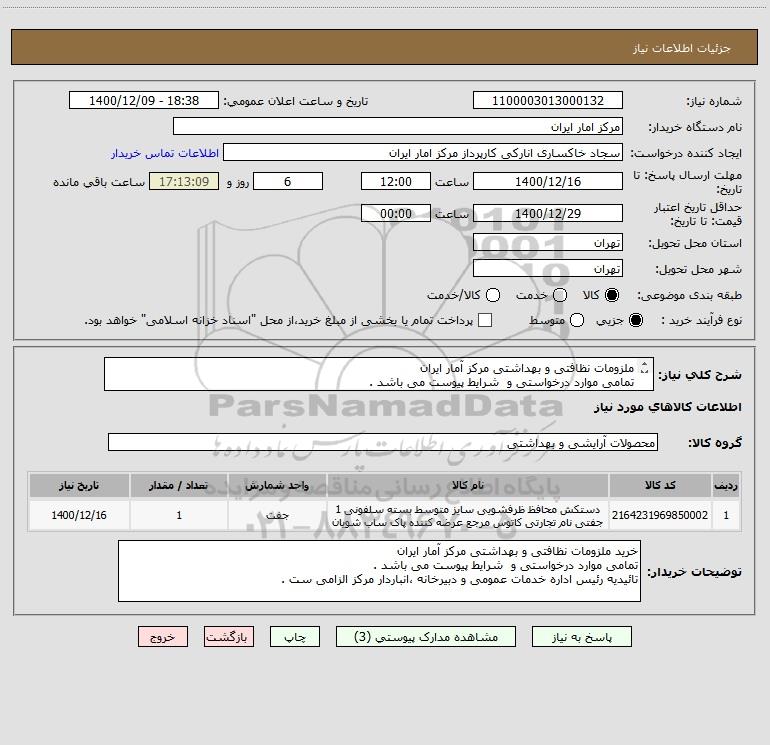This screenshot has height=745, width=770.
Task: Select the کالا/خدمت radio button
Action: coord(493,295)
